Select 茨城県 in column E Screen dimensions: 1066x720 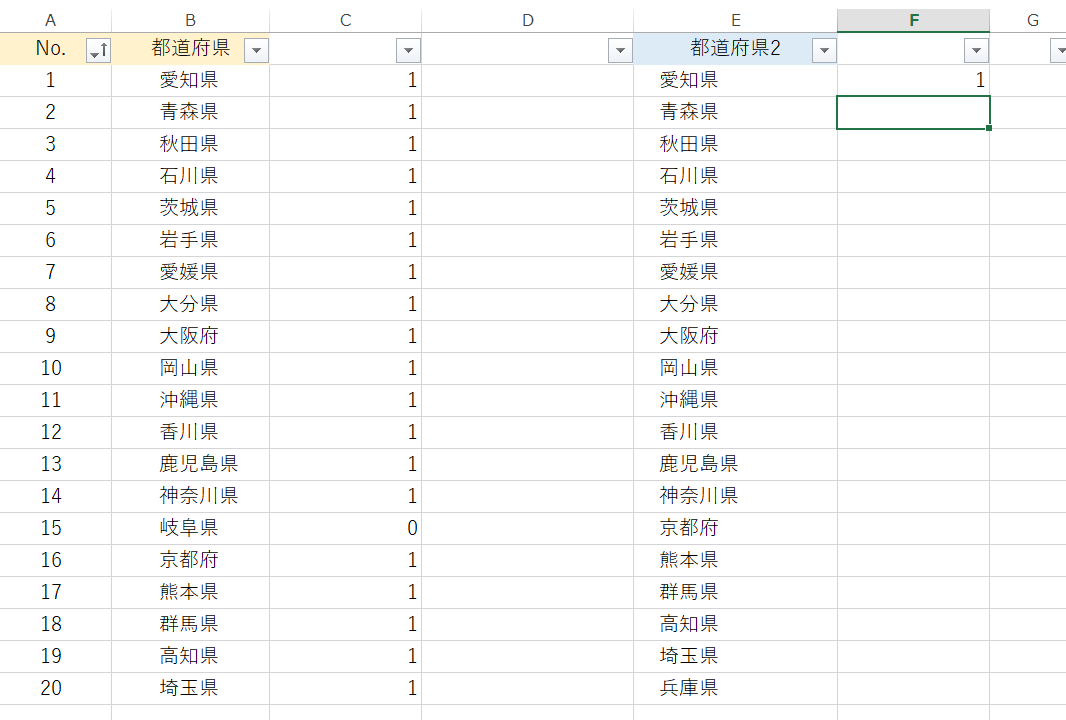point(736,208)
